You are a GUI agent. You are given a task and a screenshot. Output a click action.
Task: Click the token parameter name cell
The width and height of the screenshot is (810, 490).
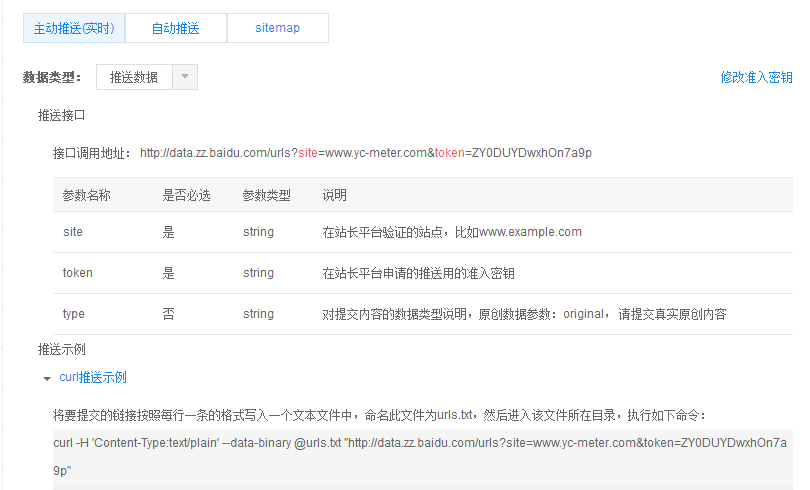coord(77,273)
